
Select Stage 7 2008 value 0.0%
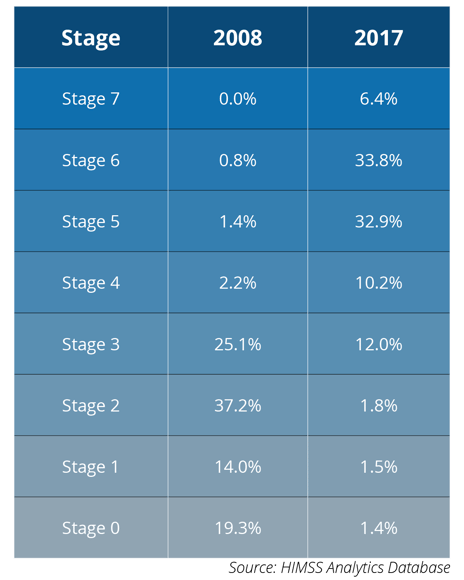pos(238,98)
